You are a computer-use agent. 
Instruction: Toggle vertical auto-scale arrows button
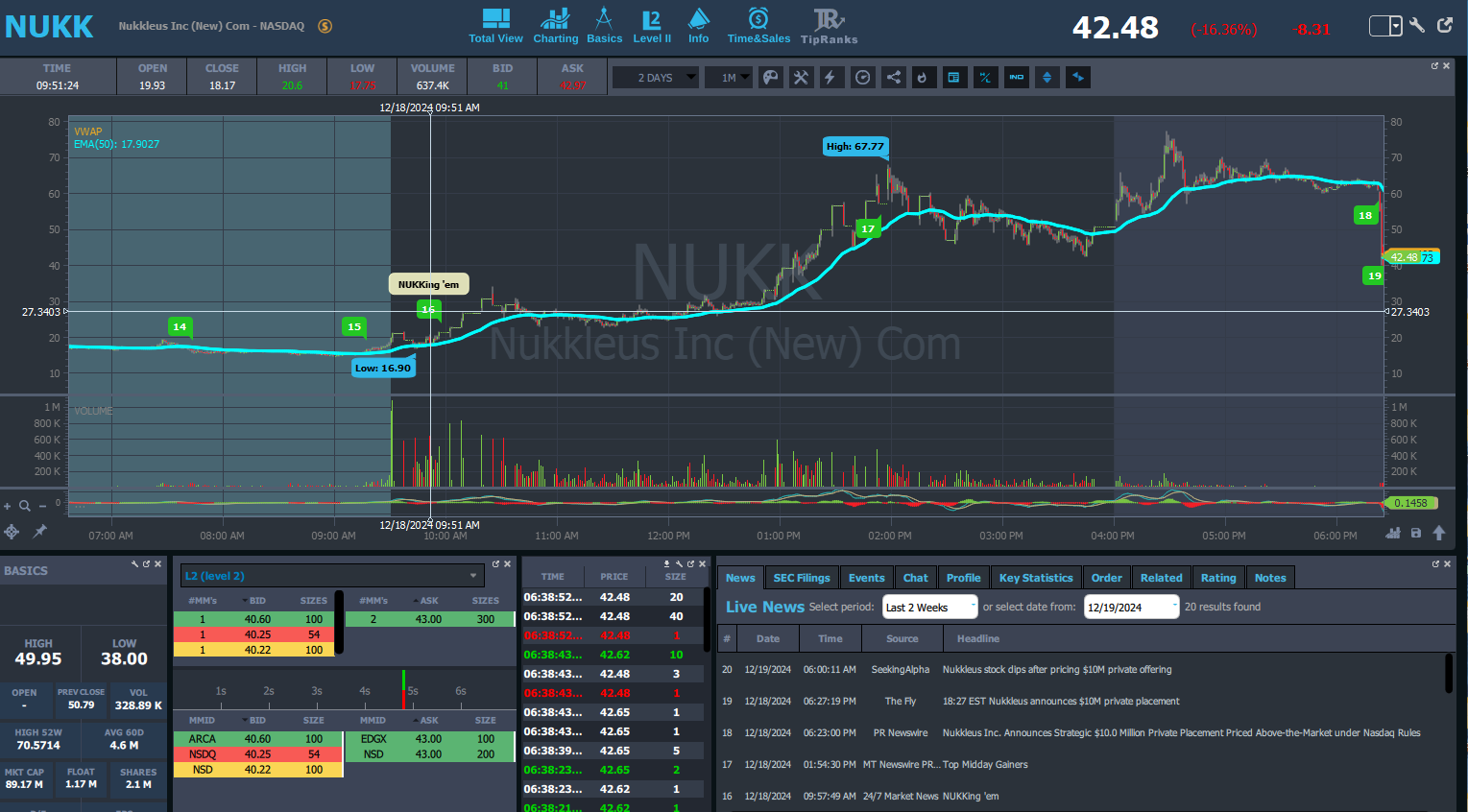pos(1047,78)
